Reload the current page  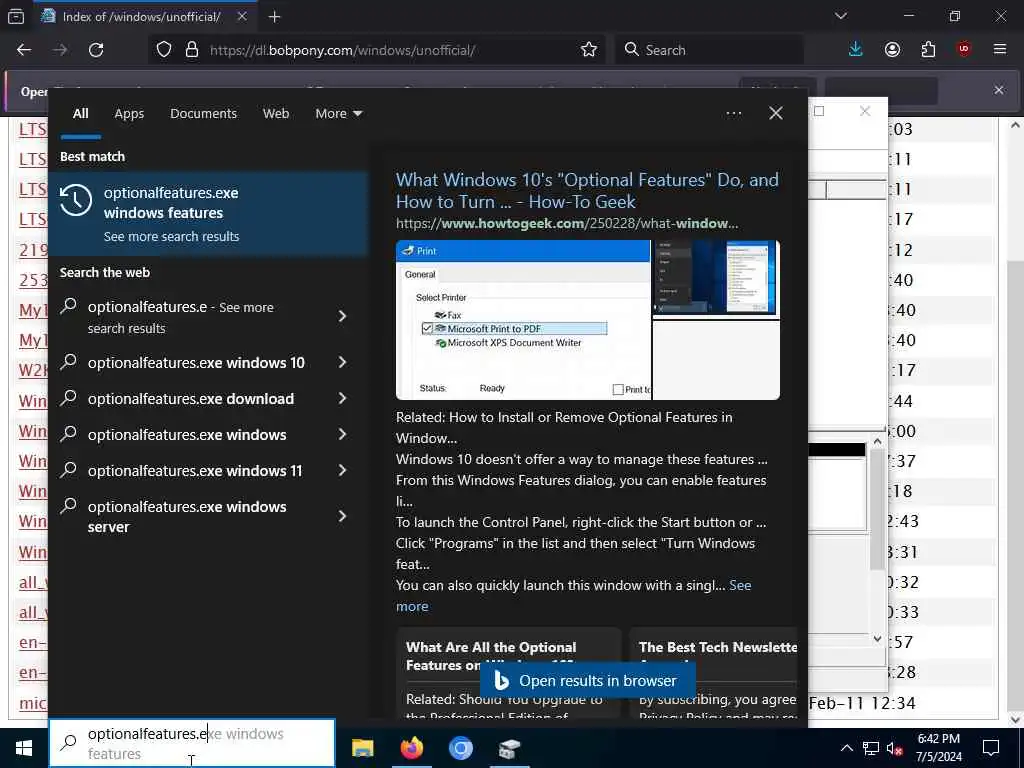(96, 50)
